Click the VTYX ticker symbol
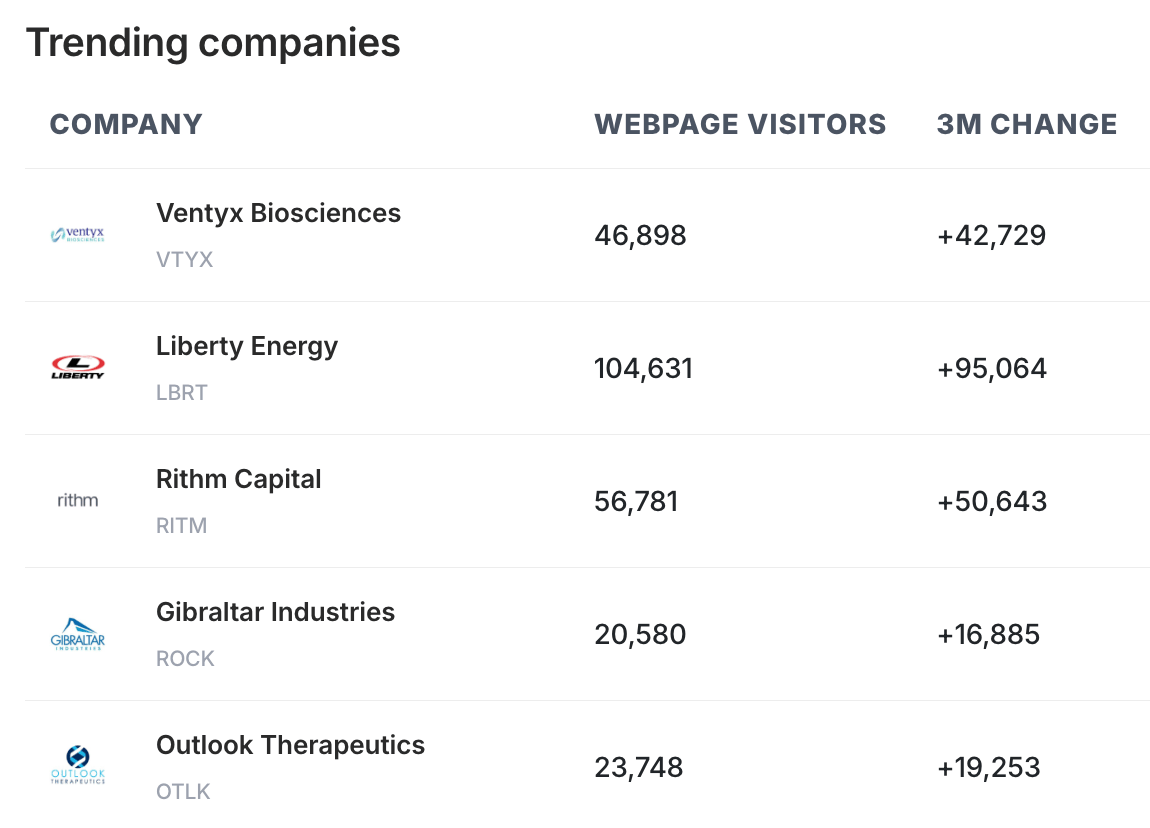 (185, 260)
